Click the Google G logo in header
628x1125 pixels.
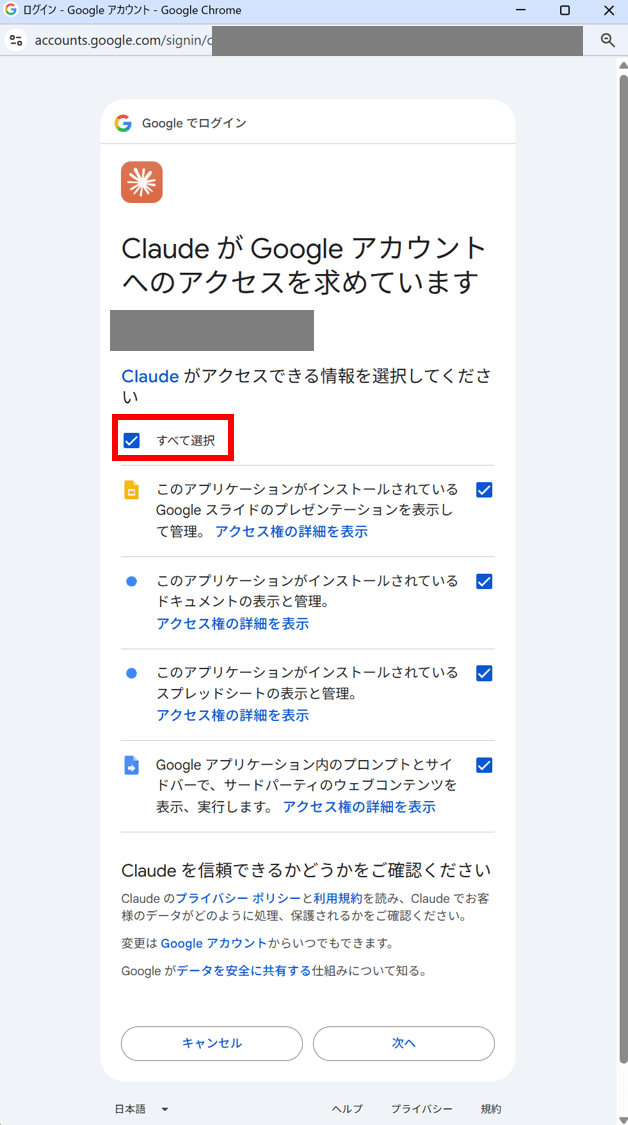click(x=123, y=123)
